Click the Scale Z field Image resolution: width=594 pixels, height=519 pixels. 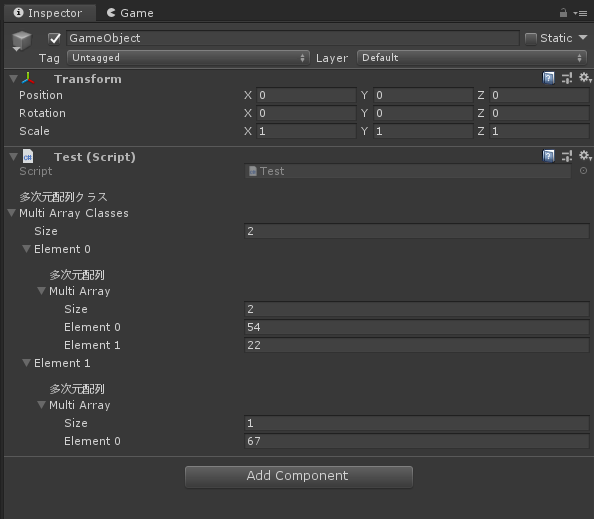point(539,131)
